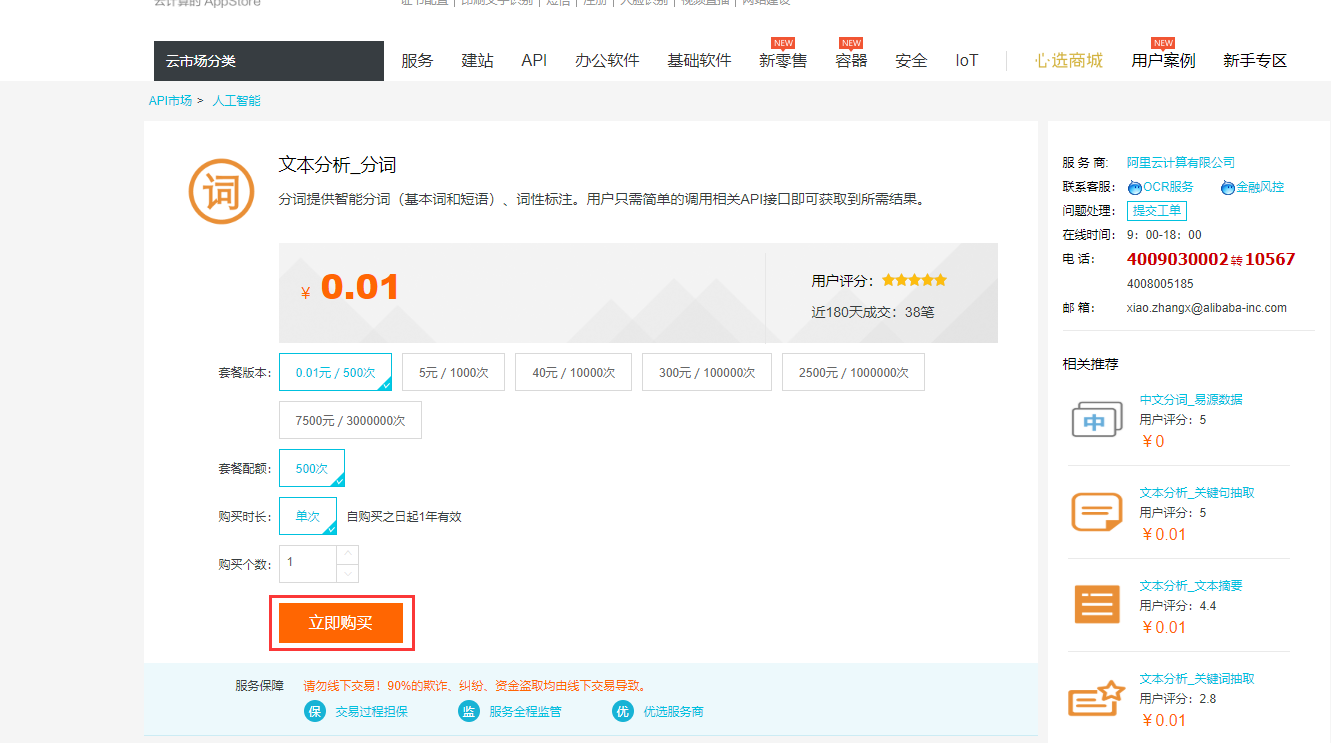Viewport: 1331px width, 743px height.
Task: Click the OCR服务 customer service icon
Action: click(x=1135, y=187)
